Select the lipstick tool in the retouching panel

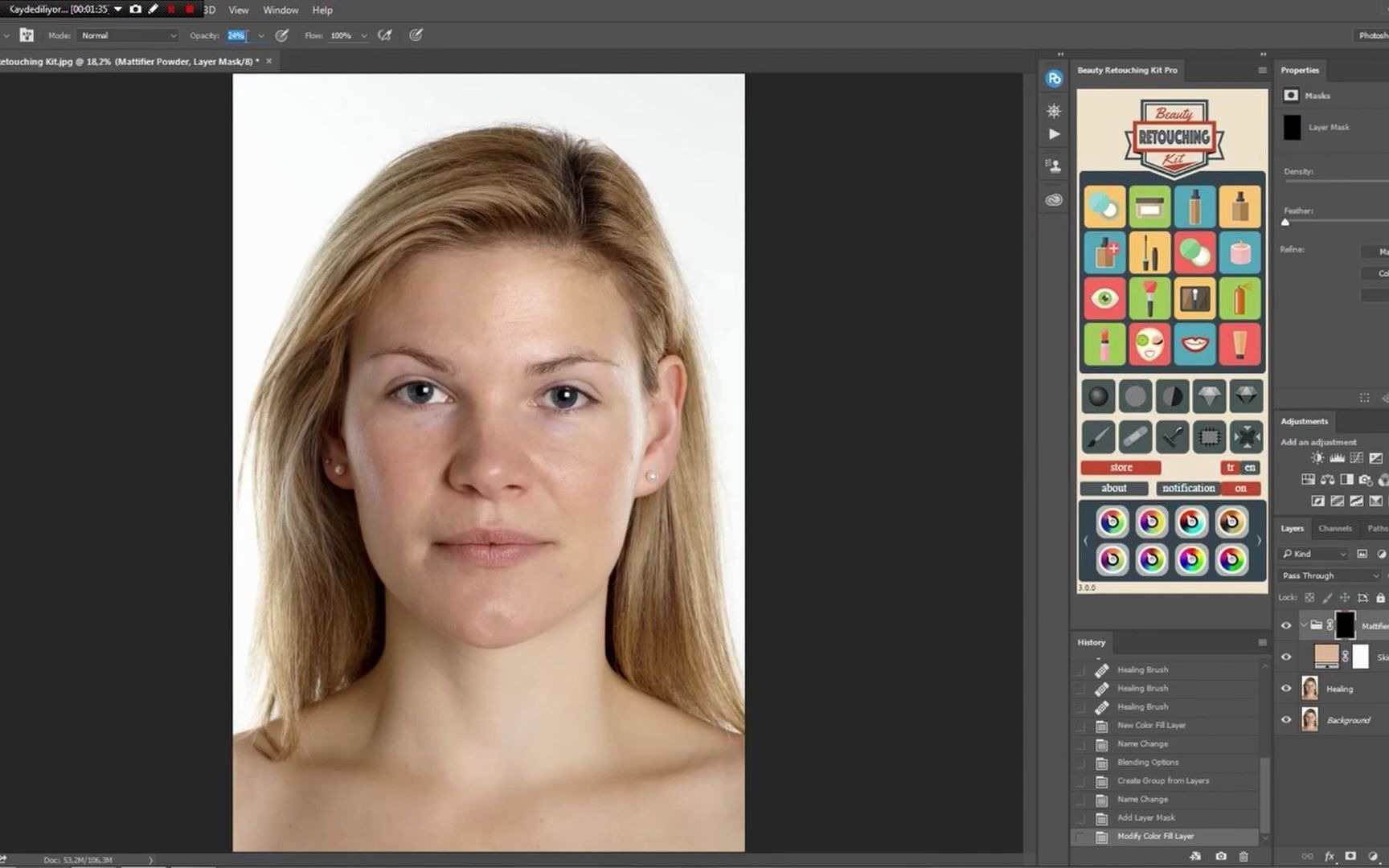click(x=1104, y=346)
